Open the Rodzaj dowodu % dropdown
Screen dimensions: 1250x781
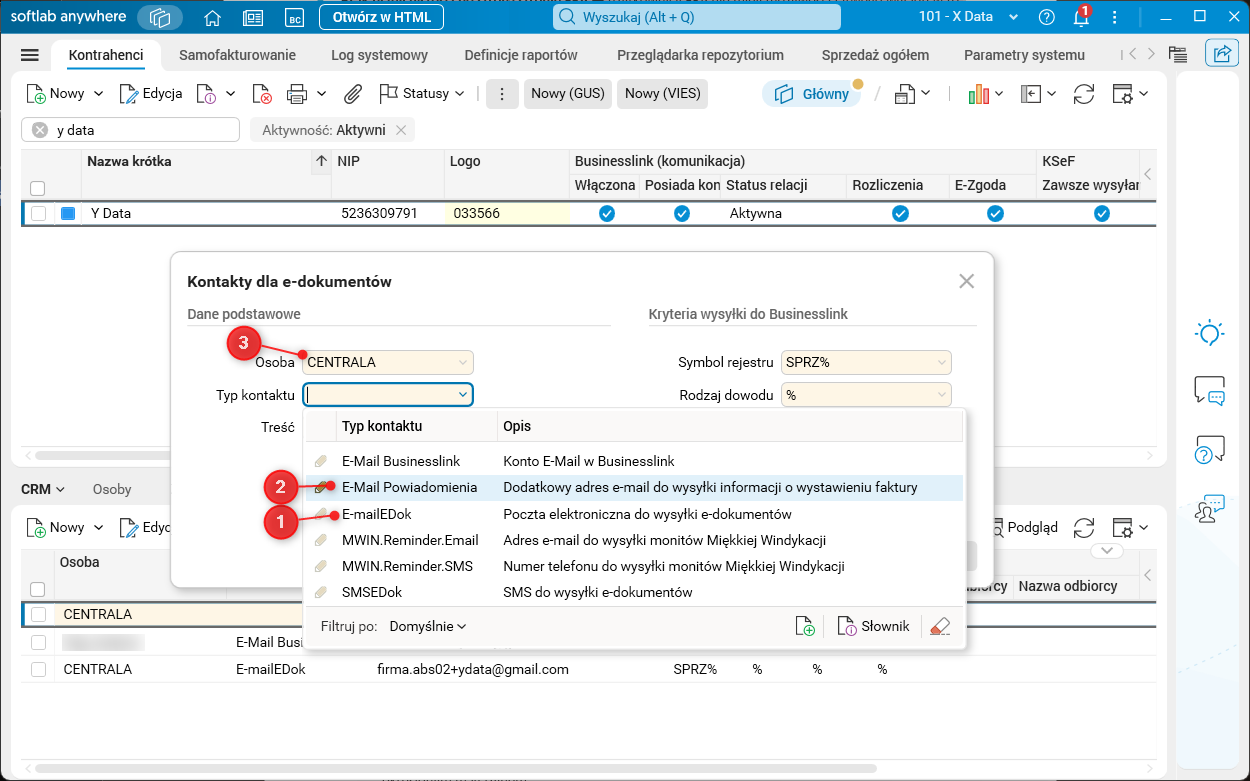867,395
